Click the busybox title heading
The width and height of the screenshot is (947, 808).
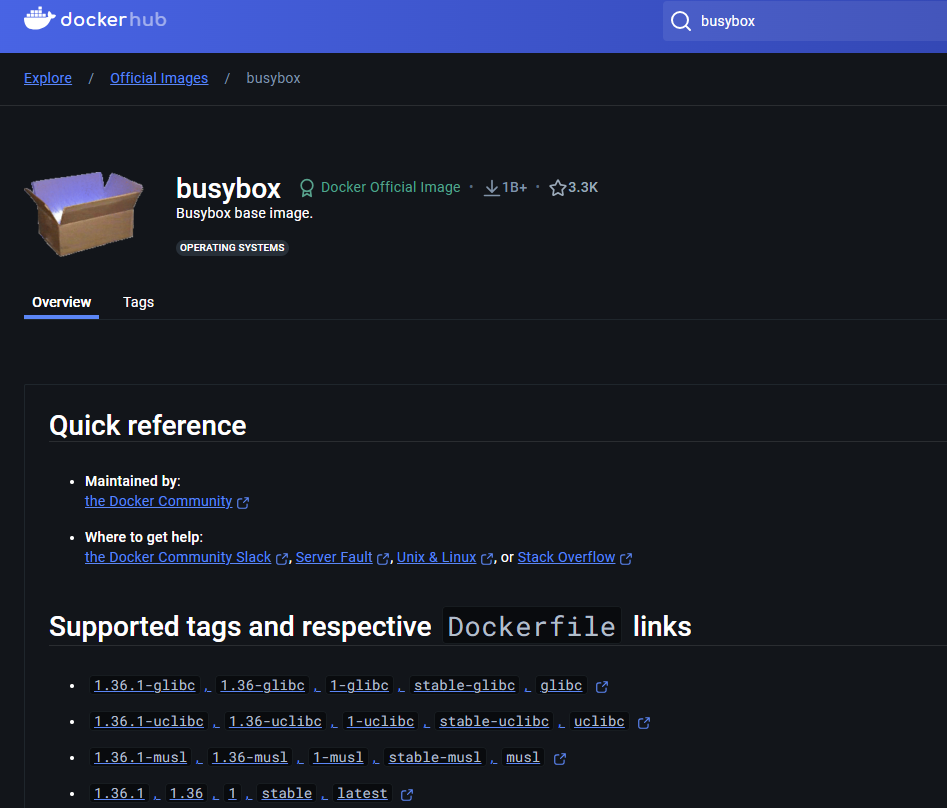tap(228, 188)
